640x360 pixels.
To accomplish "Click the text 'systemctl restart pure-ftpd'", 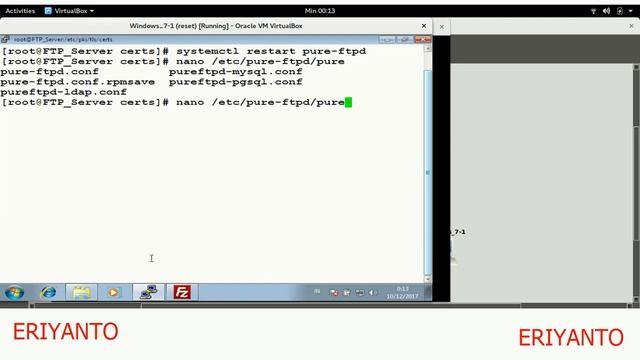I will tap(271, 51).
